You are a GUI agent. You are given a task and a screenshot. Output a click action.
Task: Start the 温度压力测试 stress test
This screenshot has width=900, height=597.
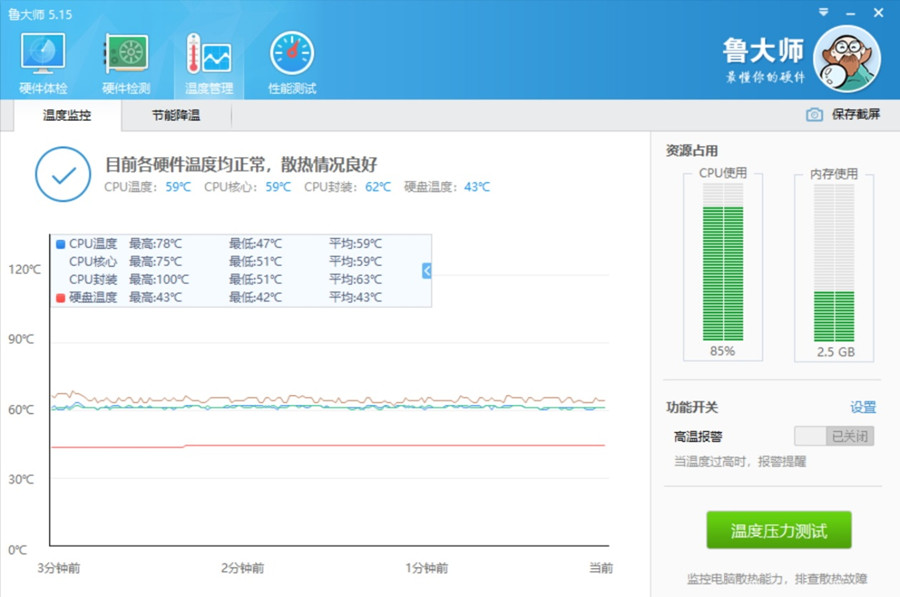click(779, 530)
